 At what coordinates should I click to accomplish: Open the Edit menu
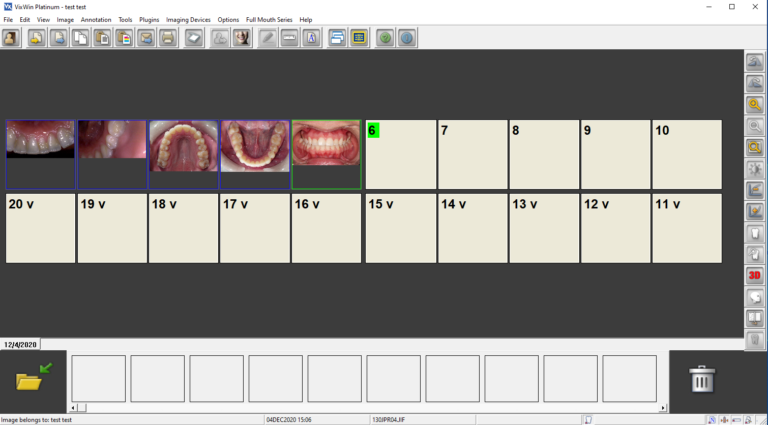point(25,20)
